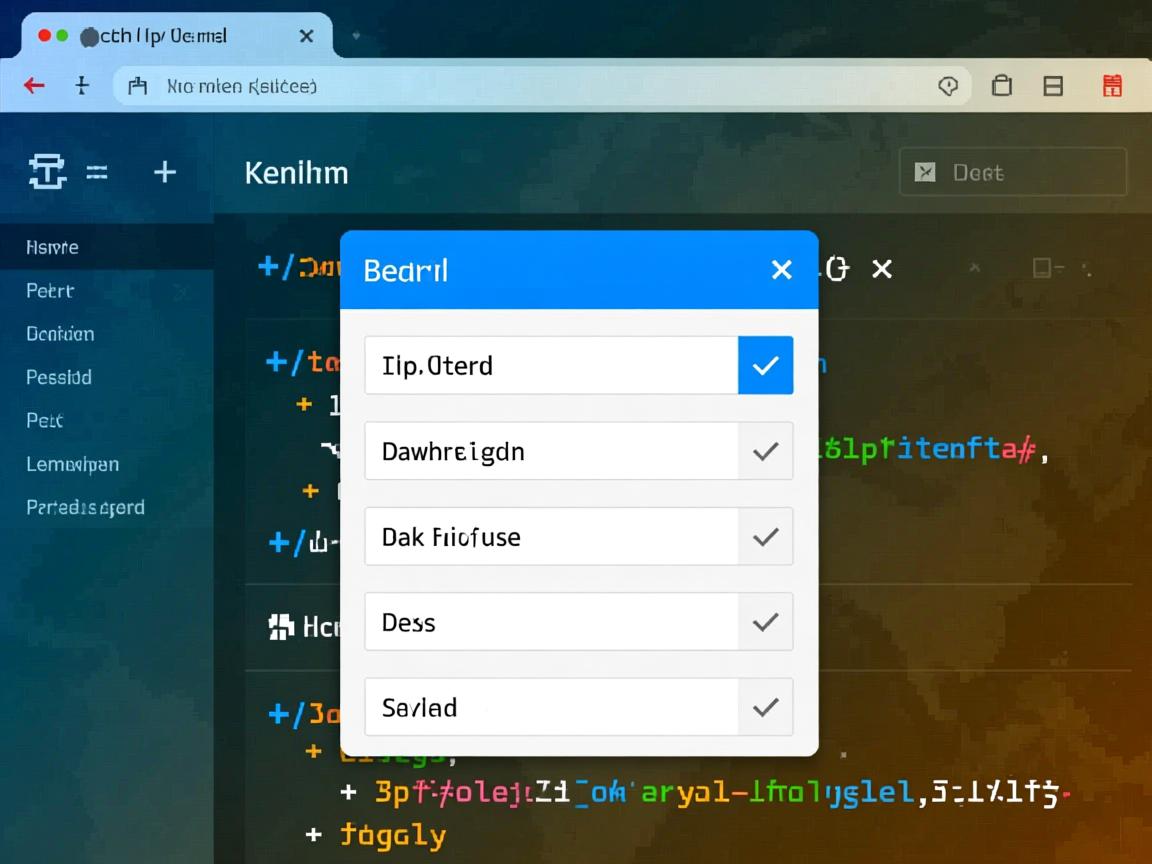Click the Kenihm app logo icon
The image size is (1152, 864).
pyautogui.click(x=47, y=172)
